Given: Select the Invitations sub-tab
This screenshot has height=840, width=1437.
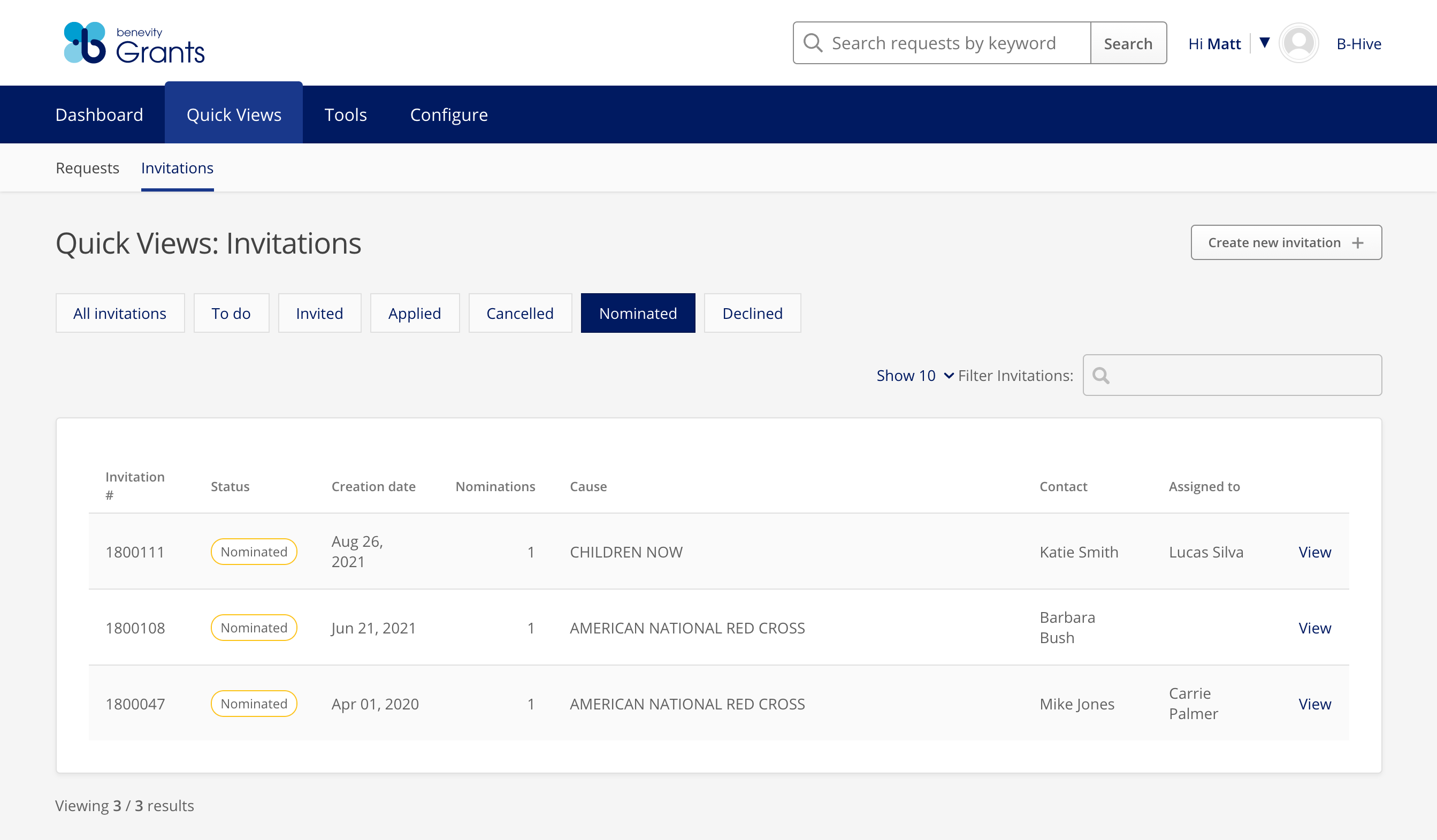Looking at the screenshot, I should (x=177, y=167).
